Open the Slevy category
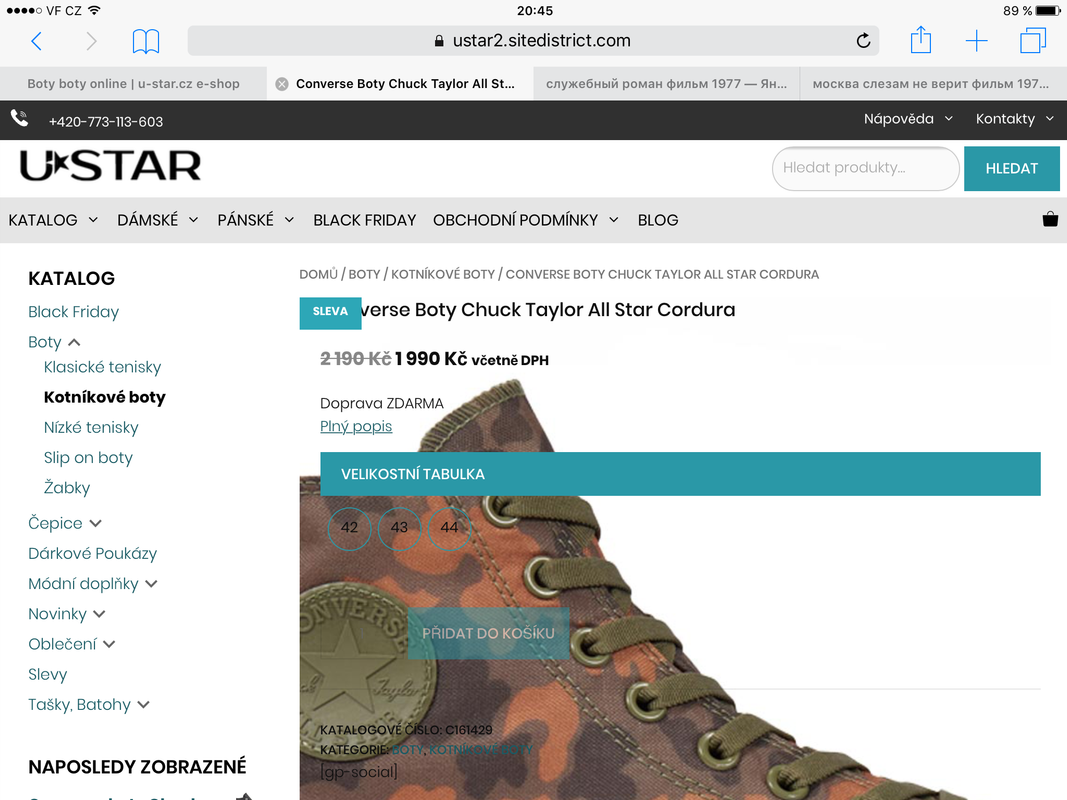Viewport: 1067px width, 800px height. pos(48,674)
